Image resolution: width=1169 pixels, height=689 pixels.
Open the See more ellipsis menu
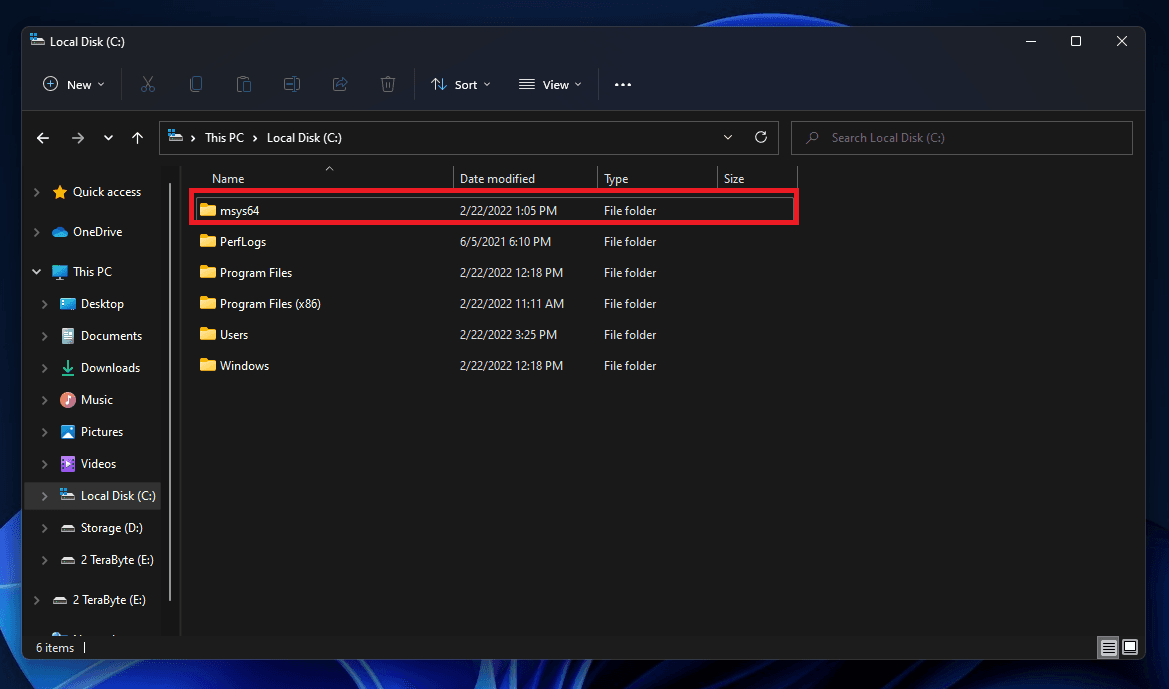tap(623, 84)
